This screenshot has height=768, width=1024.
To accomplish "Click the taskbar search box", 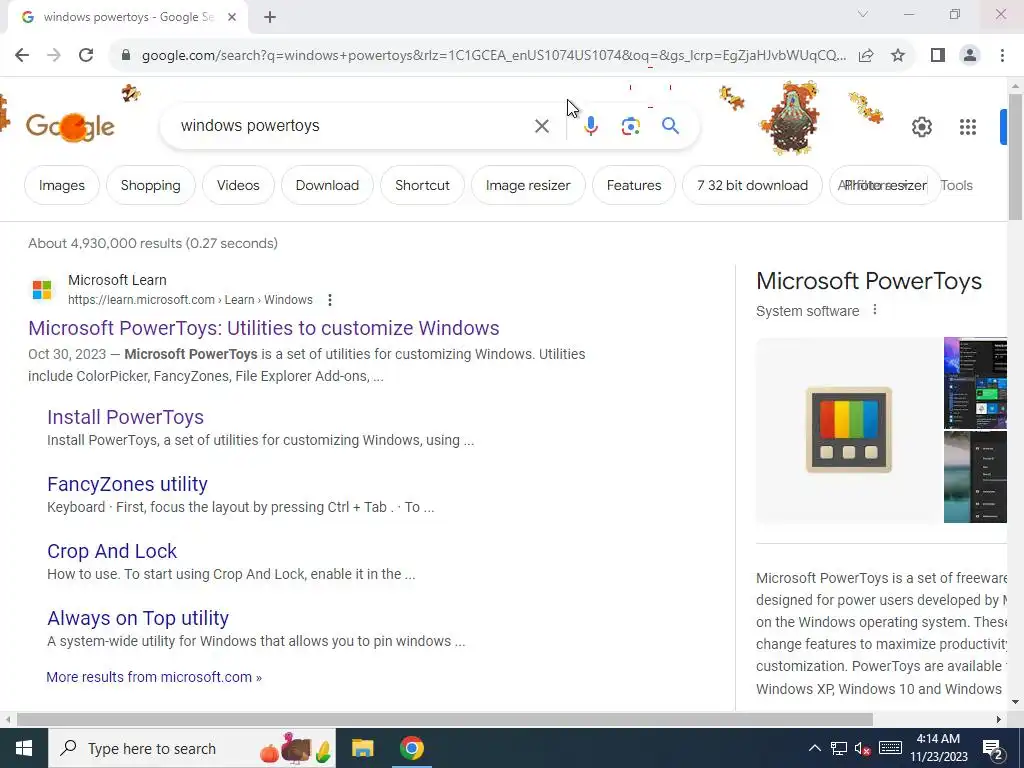I will pos(192,748).
